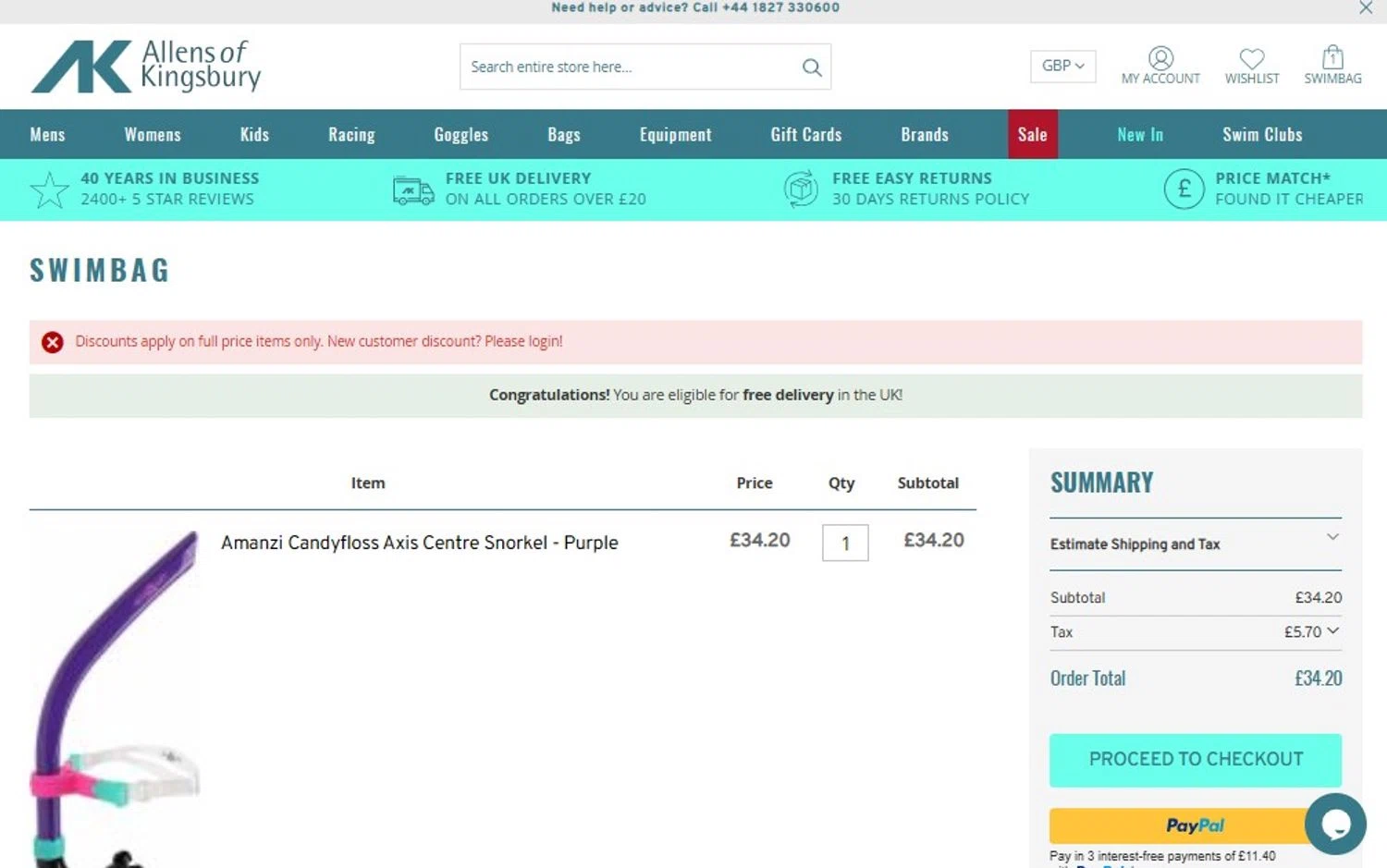Click the quantity box showing 1
Viewport: 1387px width, 868px height.
[845, 543]
